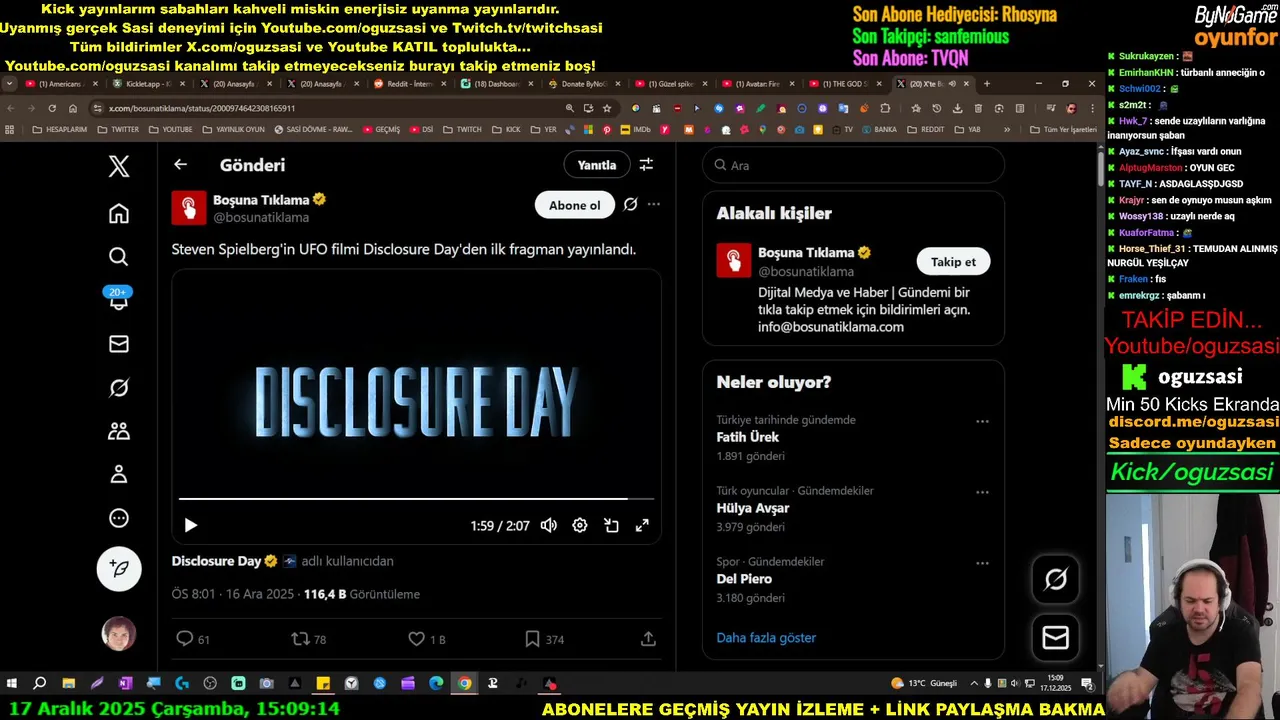Open the Explore search icon in X's sidebar

pos(119,257)
